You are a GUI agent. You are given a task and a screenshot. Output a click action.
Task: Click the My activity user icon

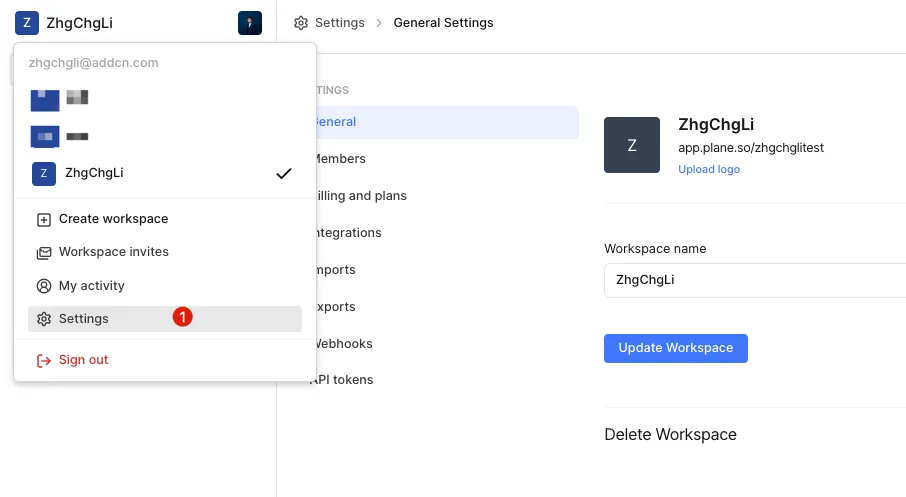pos(44,286)
